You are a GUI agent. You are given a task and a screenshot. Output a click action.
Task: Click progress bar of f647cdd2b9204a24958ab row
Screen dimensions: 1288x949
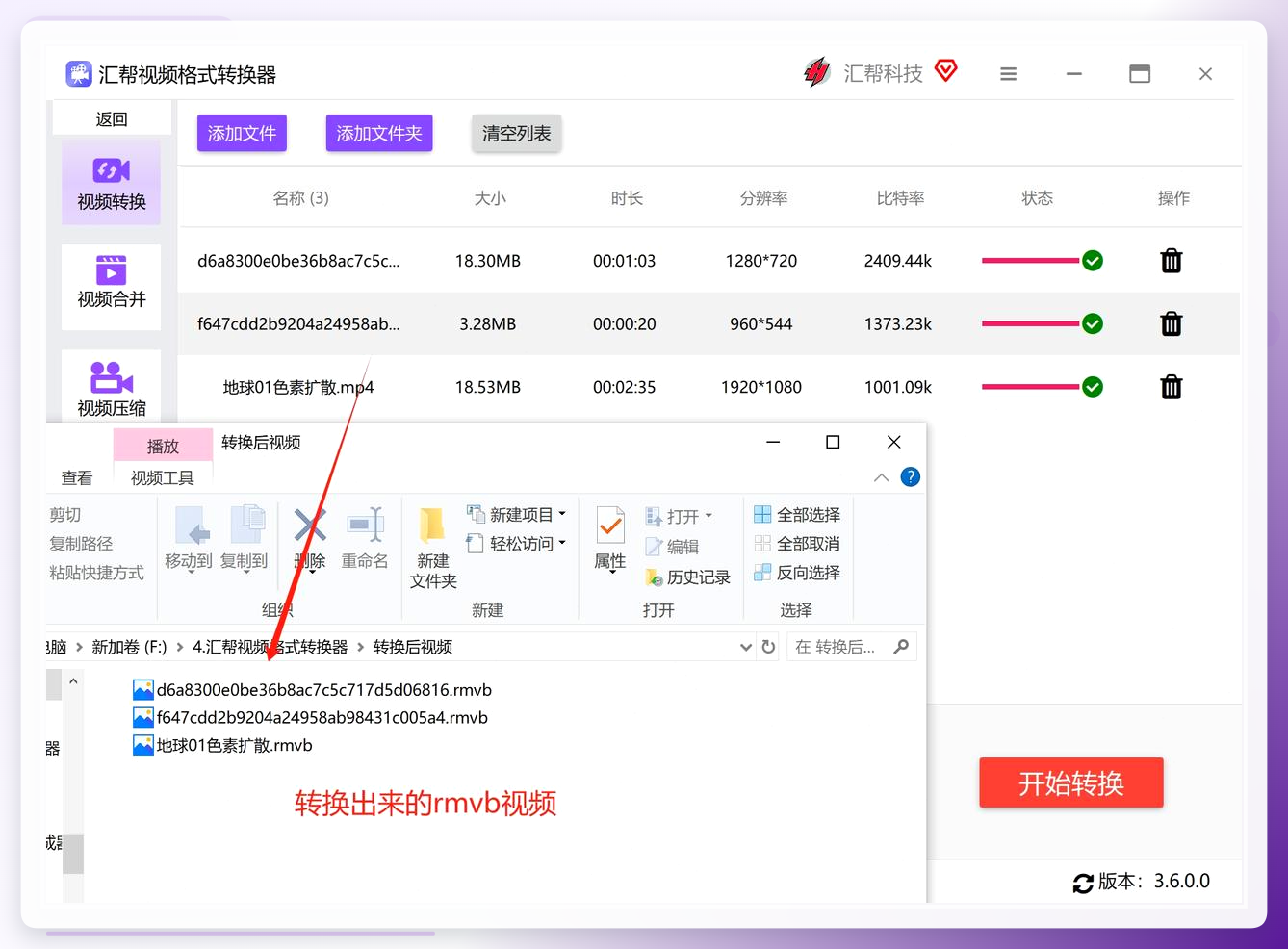pos(1031,323)
